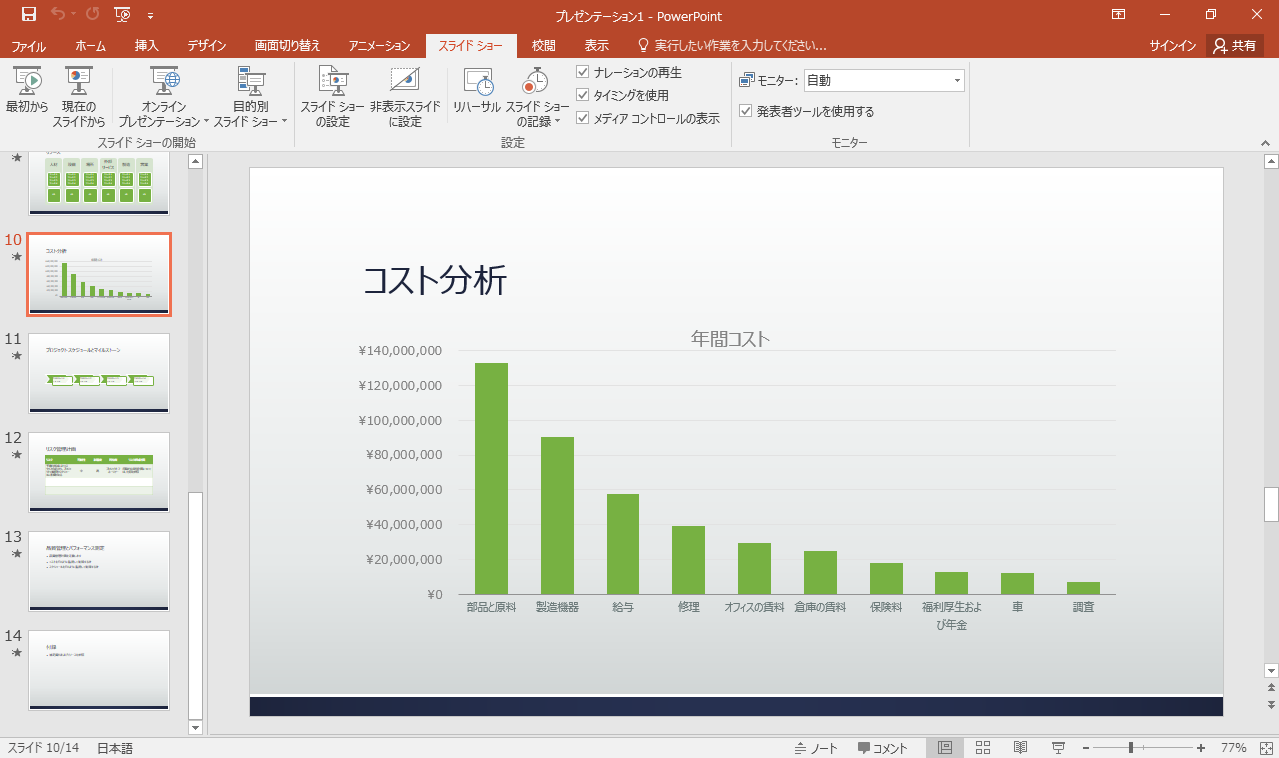Screen dimensions: 1279x758
Task: Click slide editor scroll up arrow
Action: 1271,161
